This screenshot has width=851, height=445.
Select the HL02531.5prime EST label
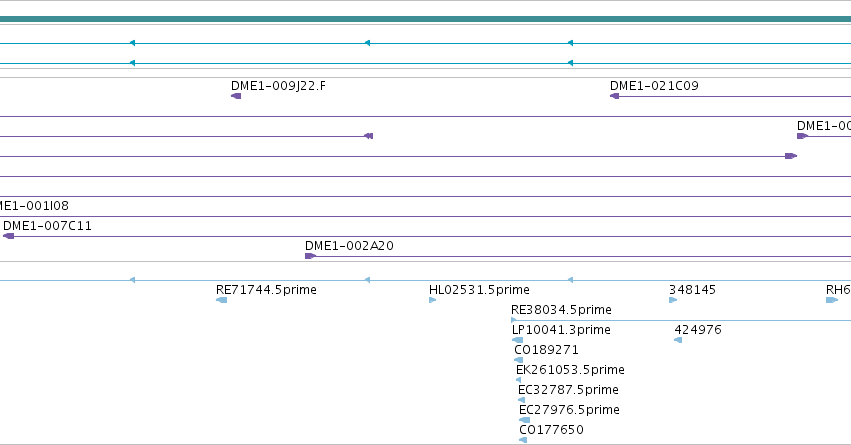coord(479,290)
